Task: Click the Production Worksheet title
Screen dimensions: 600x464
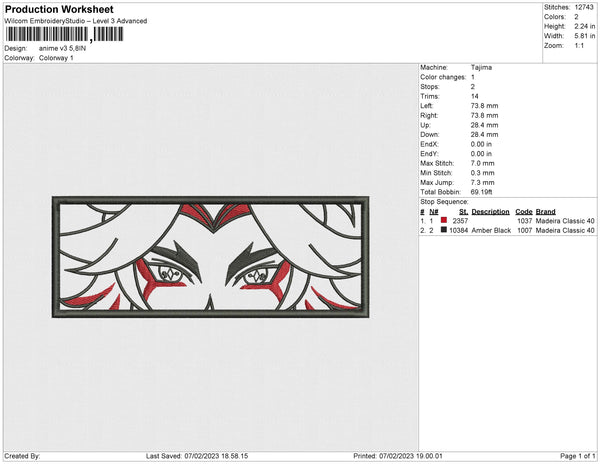Action: 59,9
